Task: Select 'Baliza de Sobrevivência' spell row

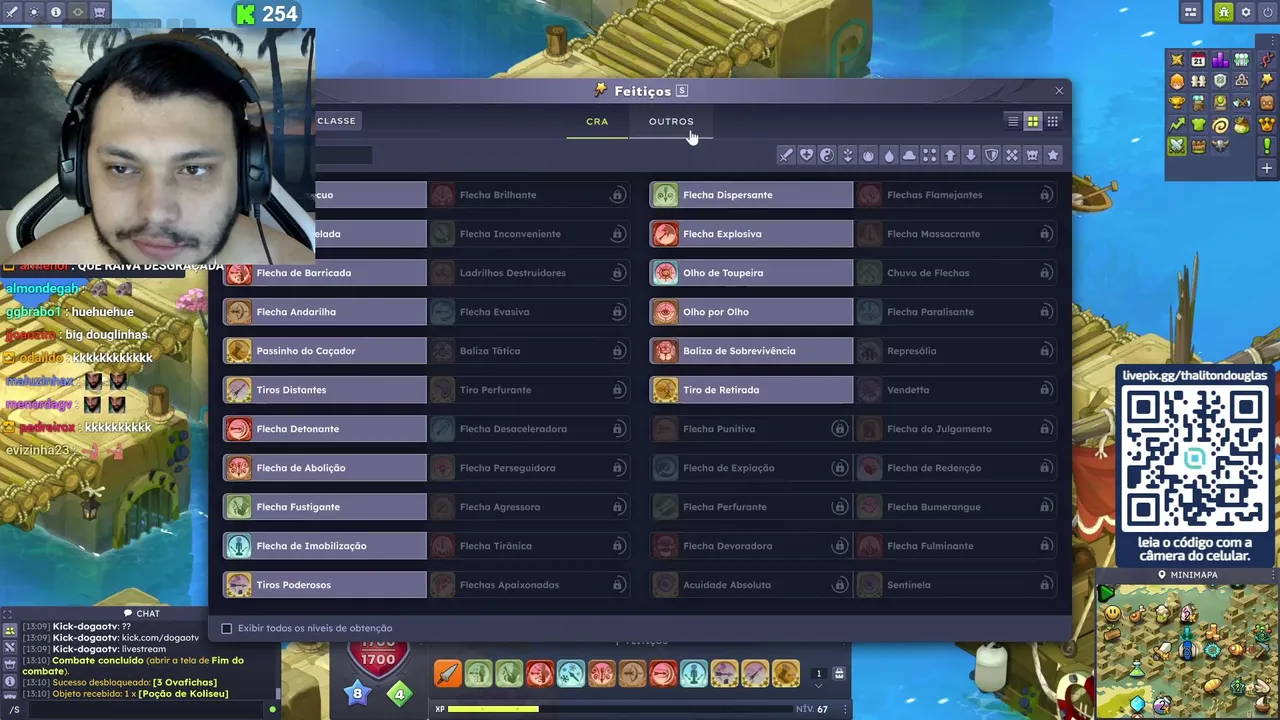Action: (x=751, y=351)
